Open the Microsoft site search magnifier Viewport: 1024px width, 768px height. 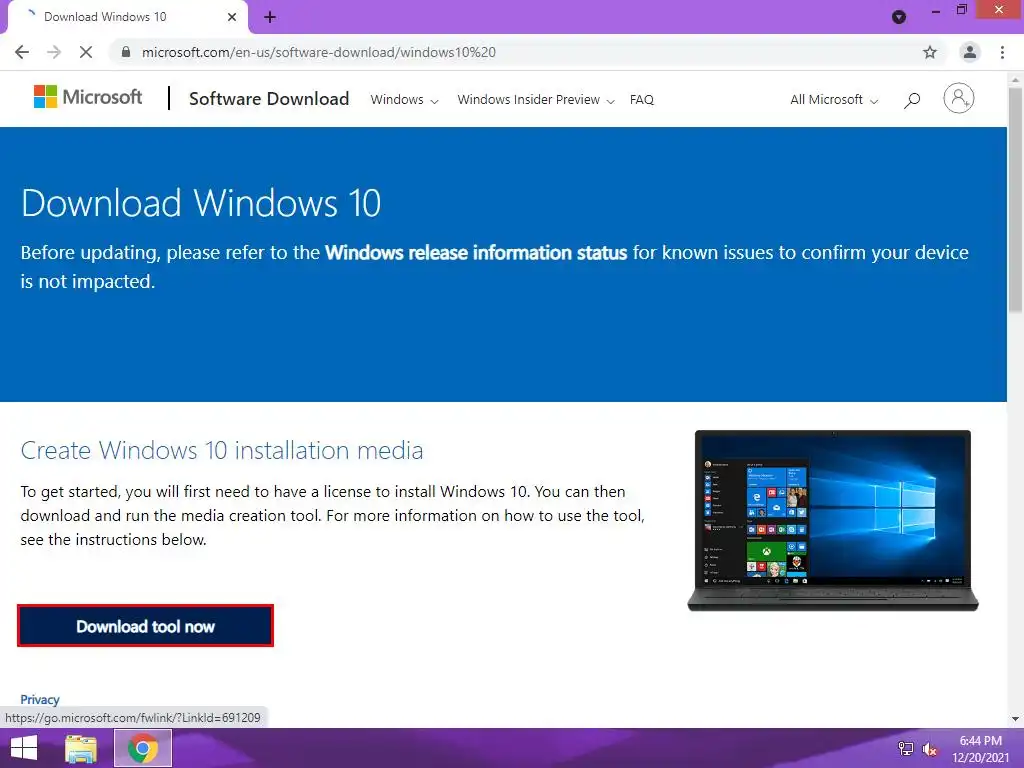click(912, 99)
